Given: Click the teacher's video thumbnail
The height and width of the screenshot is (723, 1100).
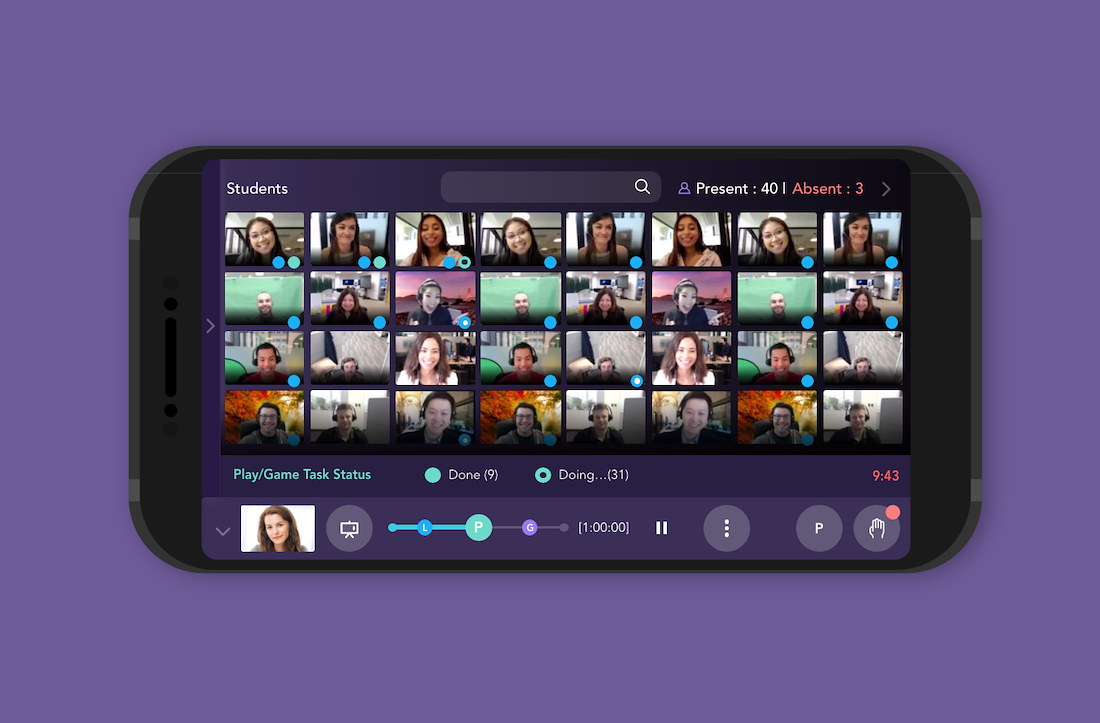Looking at the screenshot, I should pos(278,528).
